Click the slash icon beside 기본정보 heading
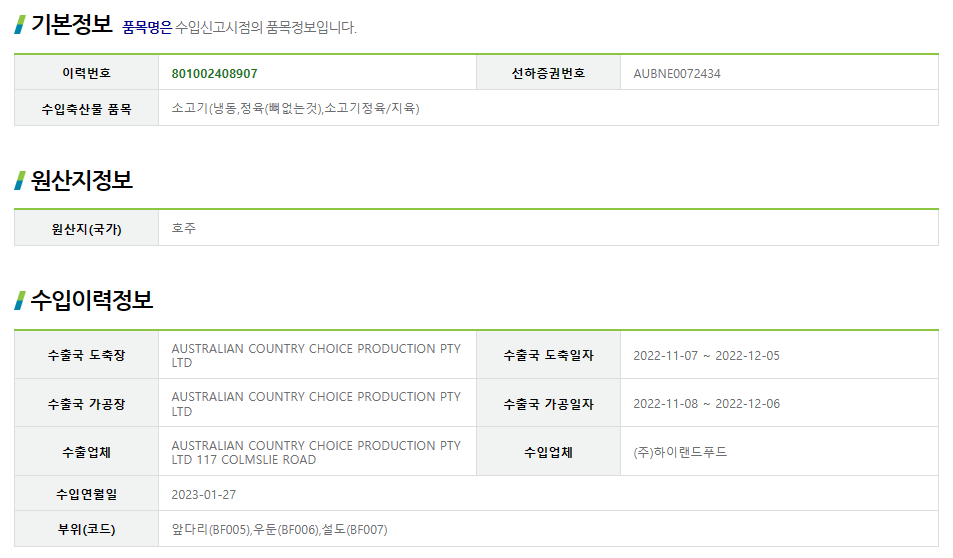The image size is (953, 558). click(20, 25)
